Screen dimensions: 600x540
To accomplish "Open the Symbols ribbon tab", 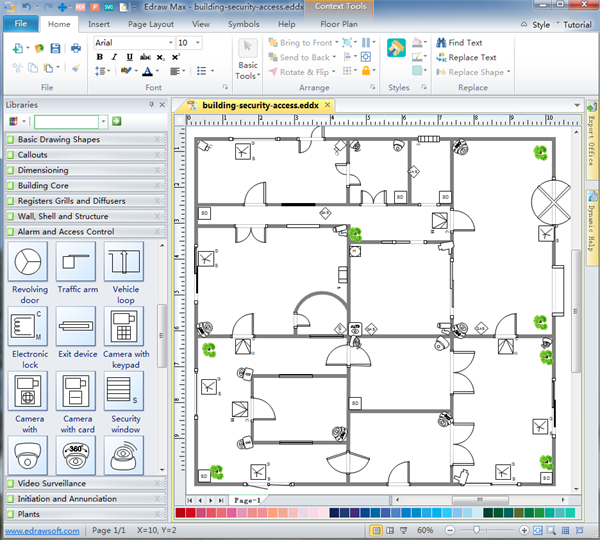I will [242, 23].
